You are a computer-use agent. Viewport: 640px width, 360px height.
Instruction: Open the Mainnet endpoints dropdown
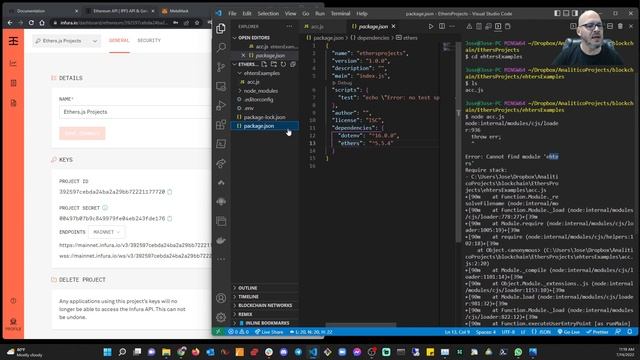[x=107, y=232]
